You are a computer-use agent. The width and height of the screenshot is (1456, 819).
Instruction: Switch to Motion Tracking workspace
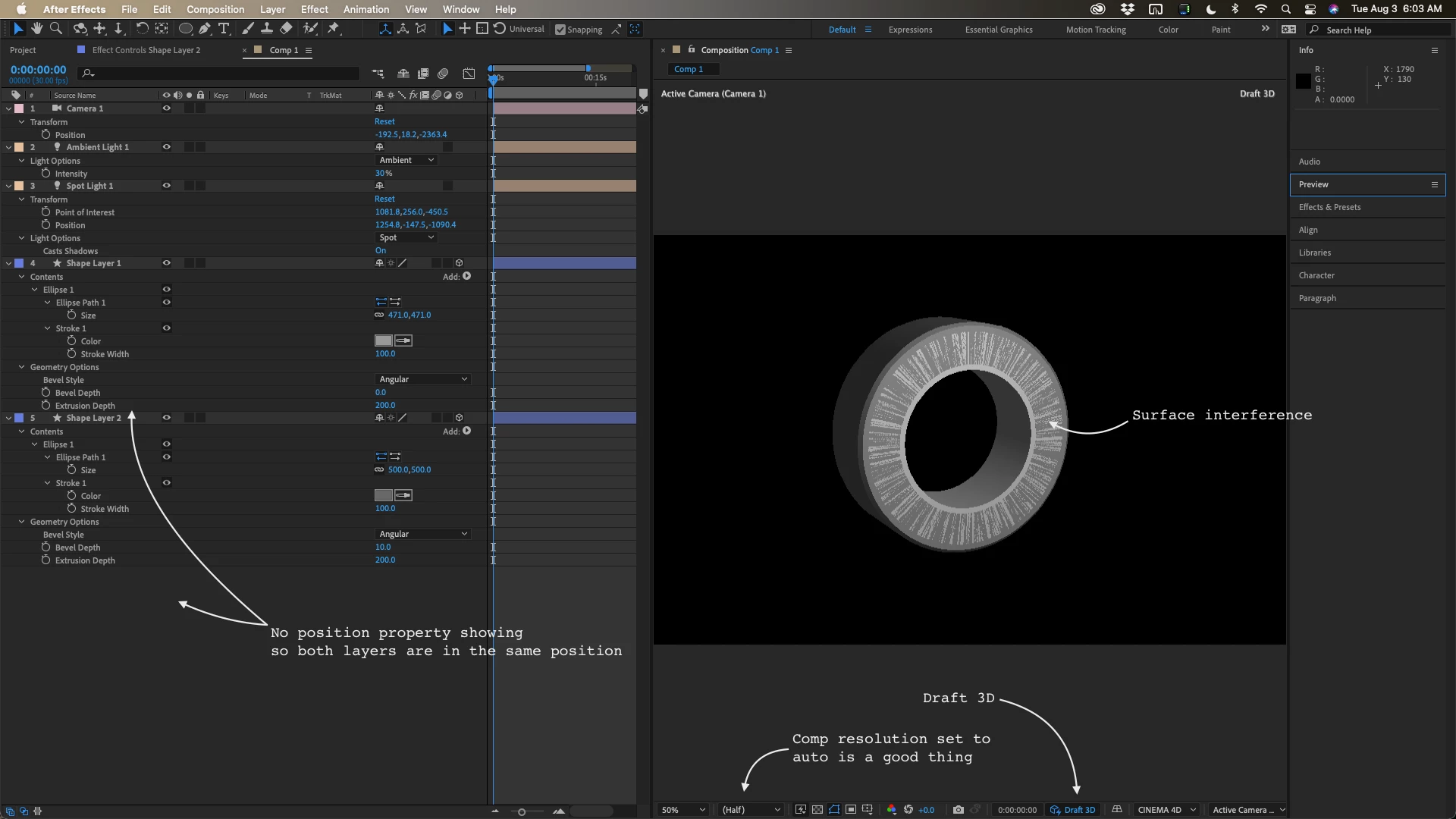tap(1096, 30)
